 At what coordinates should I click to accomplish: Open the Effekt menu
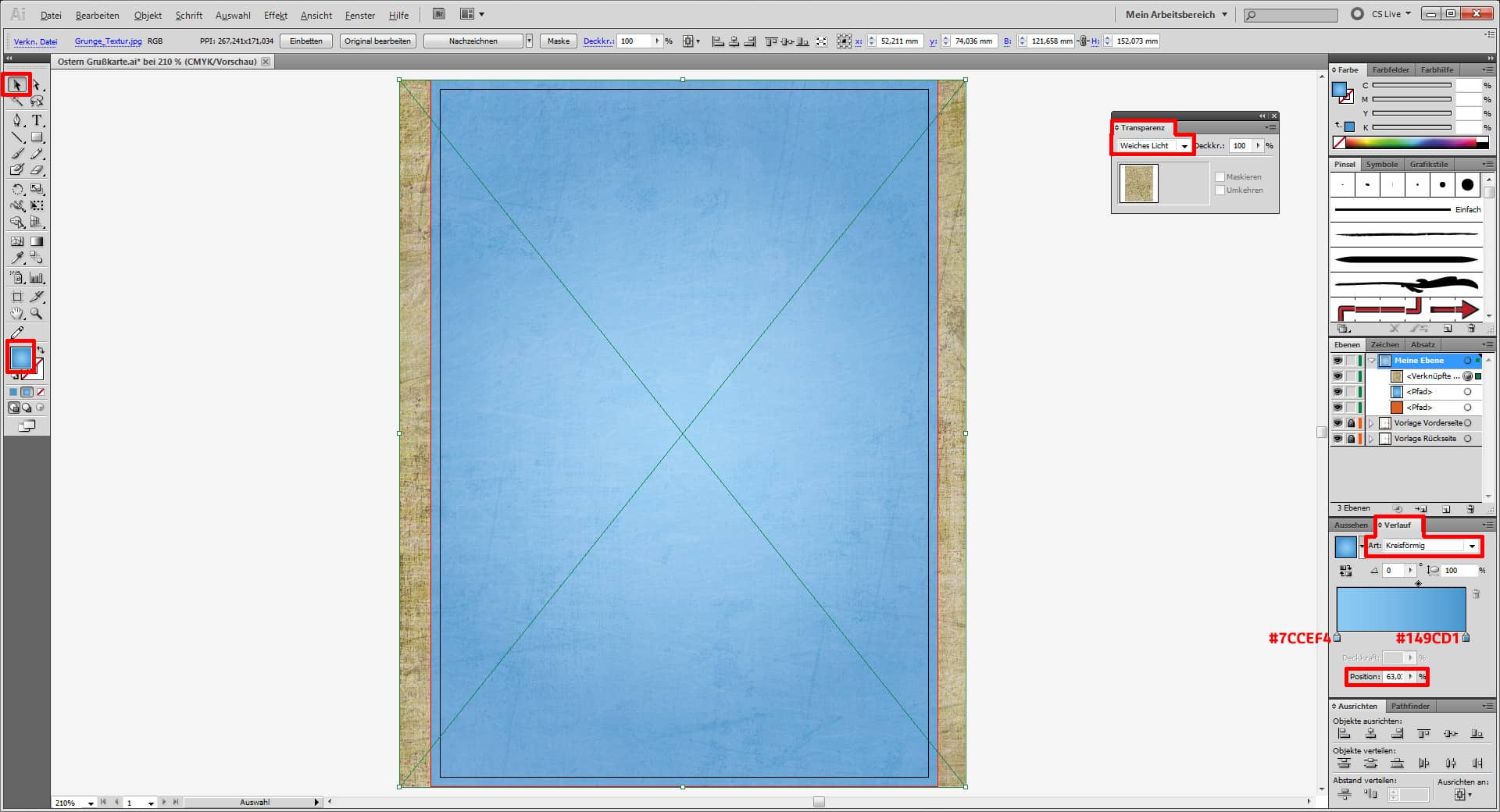(275, 15)
